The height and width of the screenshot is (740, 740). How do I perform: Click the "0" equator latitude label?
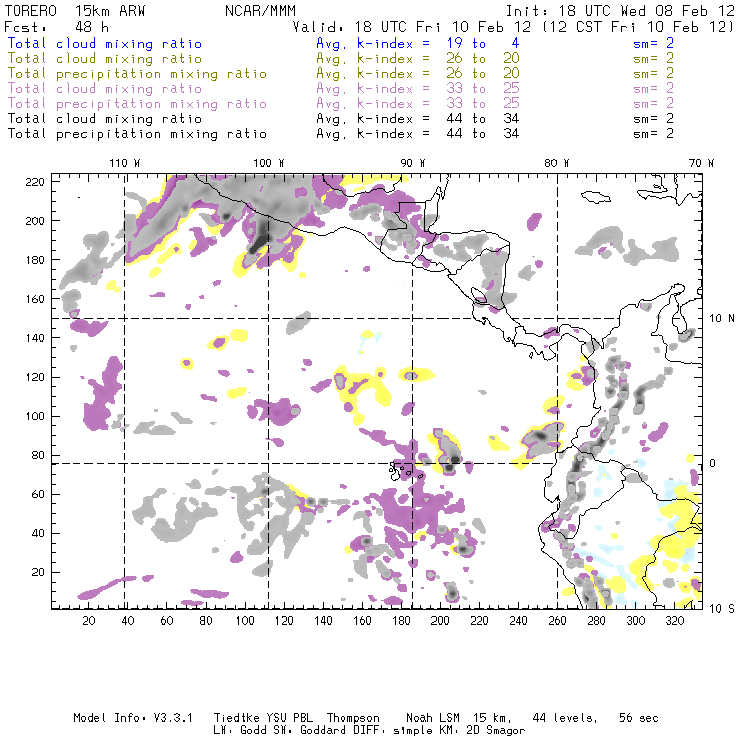713,463
